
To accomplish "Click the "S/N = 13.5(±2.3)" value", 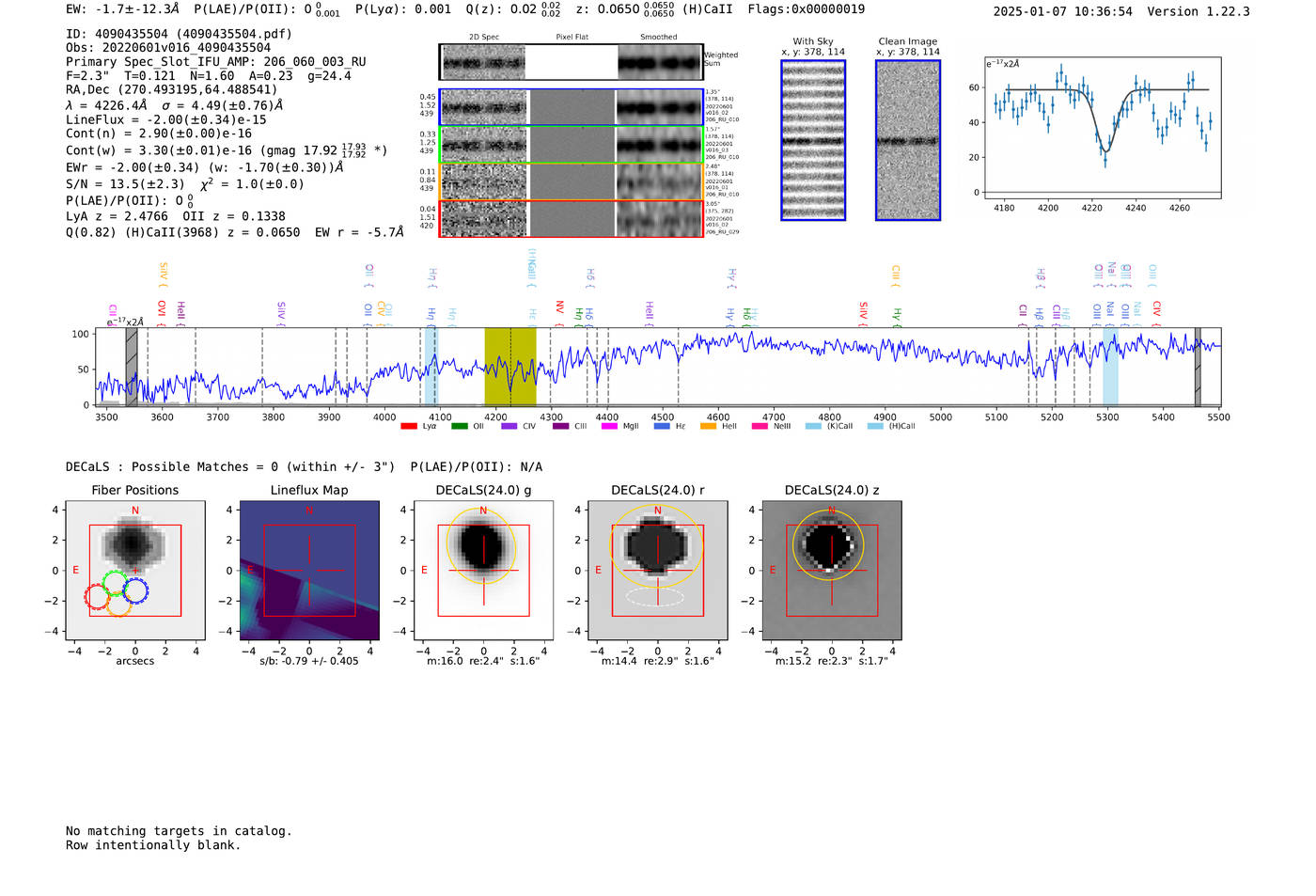I will 125,184.
